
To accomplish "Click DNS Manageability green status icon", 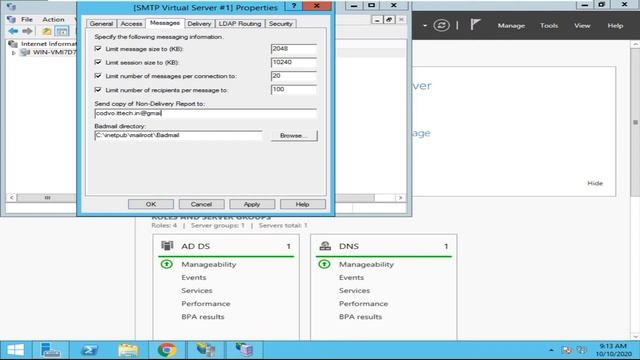I will 324,264.
